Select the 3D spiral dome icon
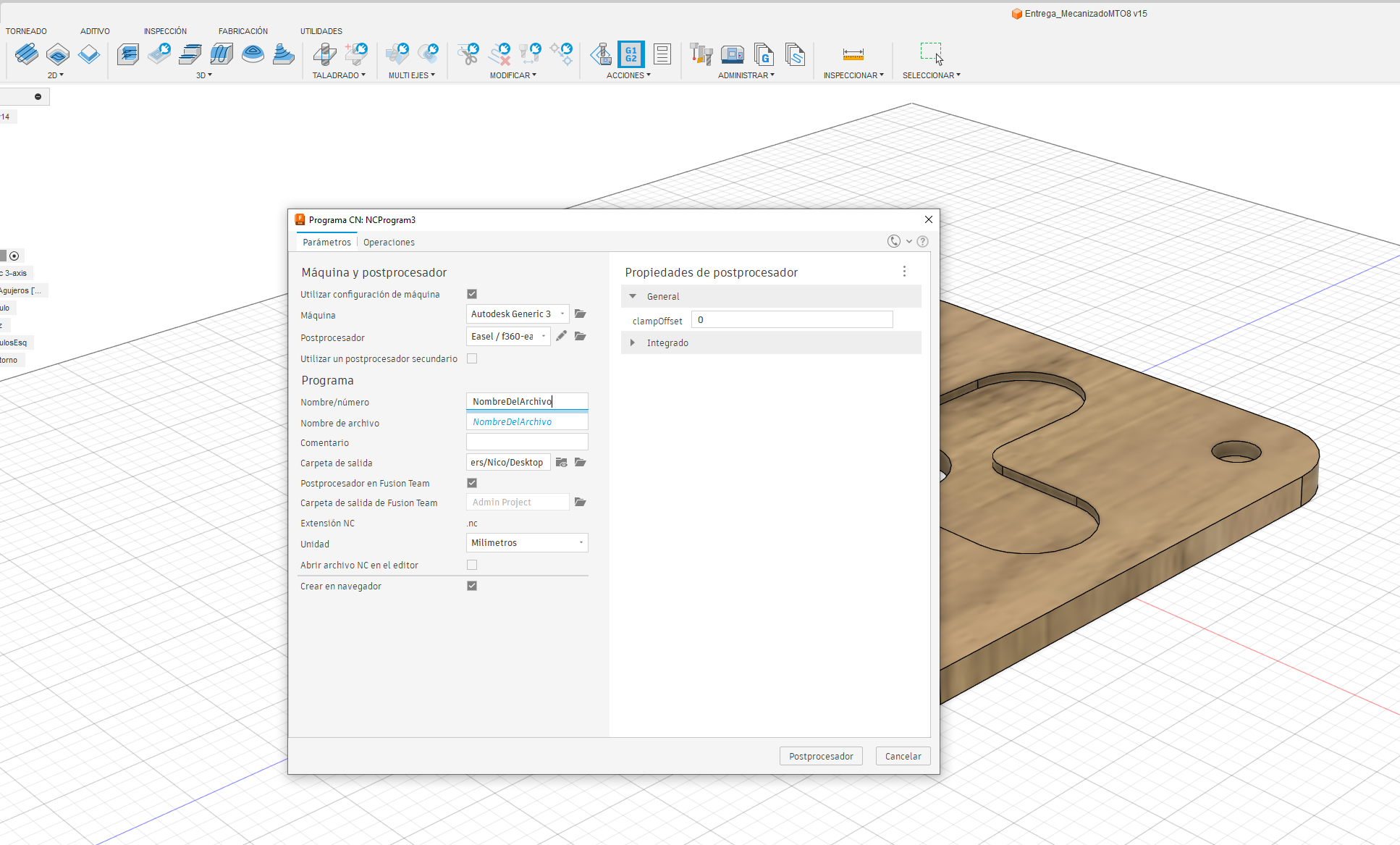The height and width of the screenshot is (845, 1400). (253, 54)
